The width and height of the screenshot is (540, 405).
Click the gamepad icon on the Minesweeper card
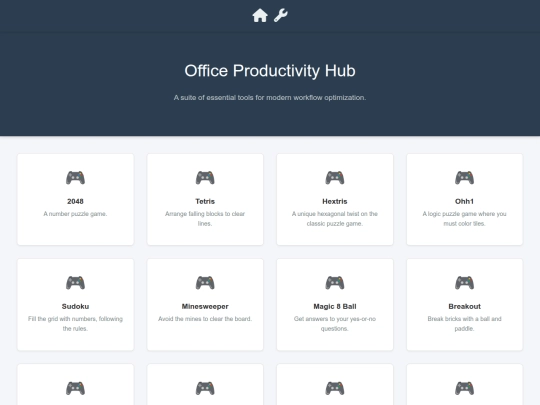(x=205, y=283)
